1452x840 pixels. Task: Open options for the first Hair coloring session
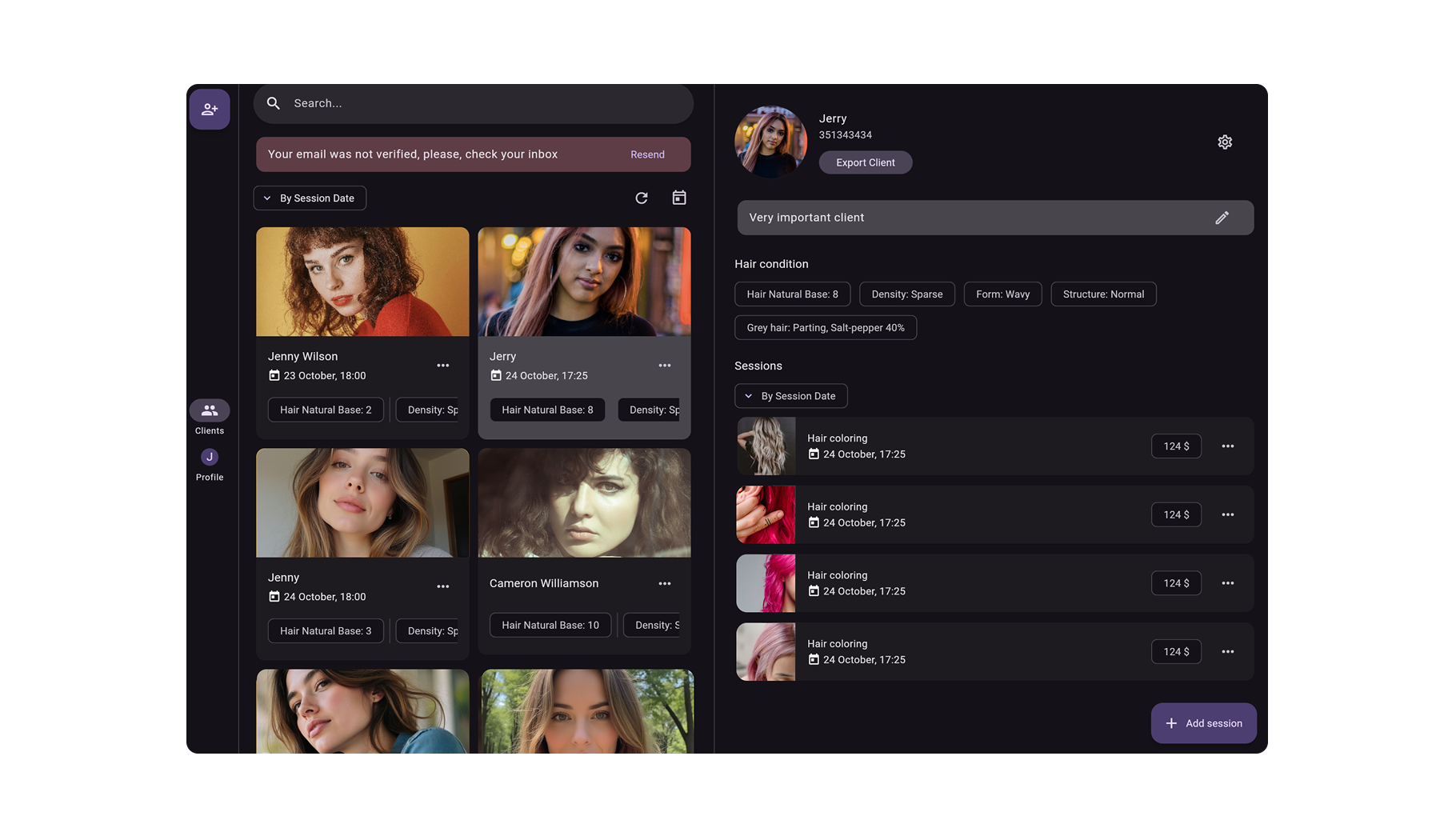pos(1227,446)
